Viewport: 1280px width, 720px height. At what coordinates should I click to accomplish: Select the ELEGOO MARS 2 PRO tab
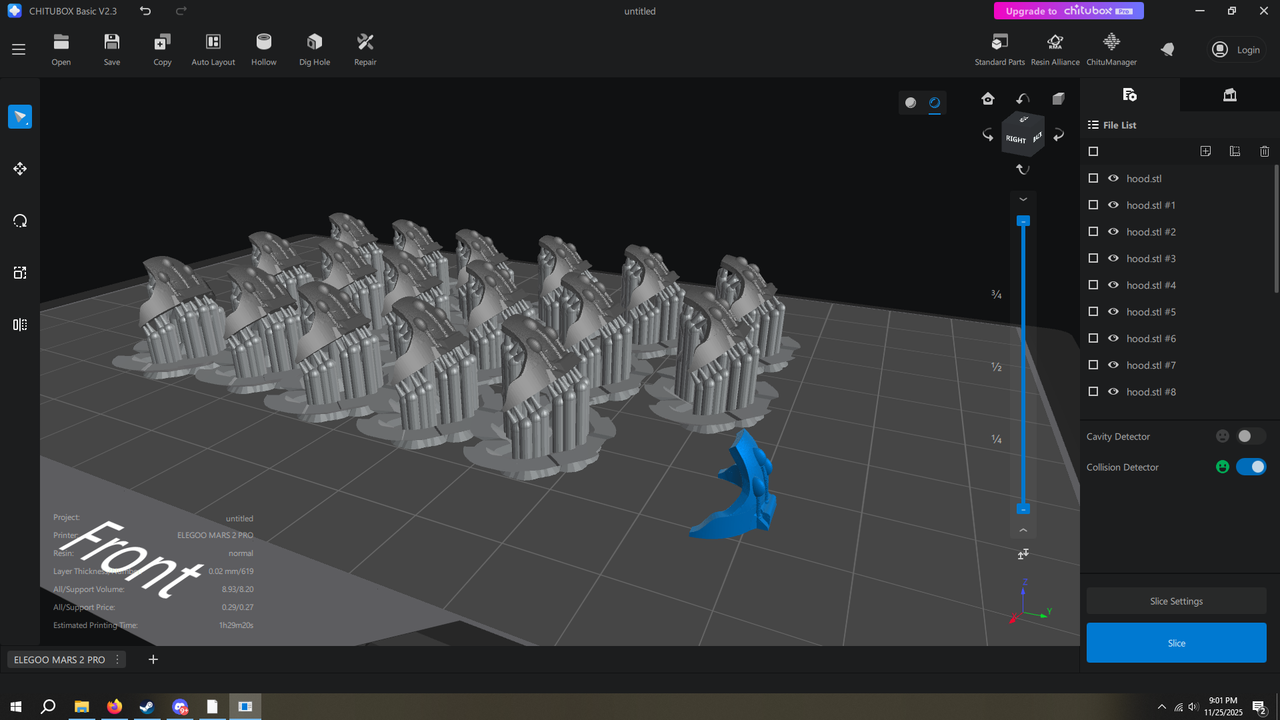pos(60,660)
